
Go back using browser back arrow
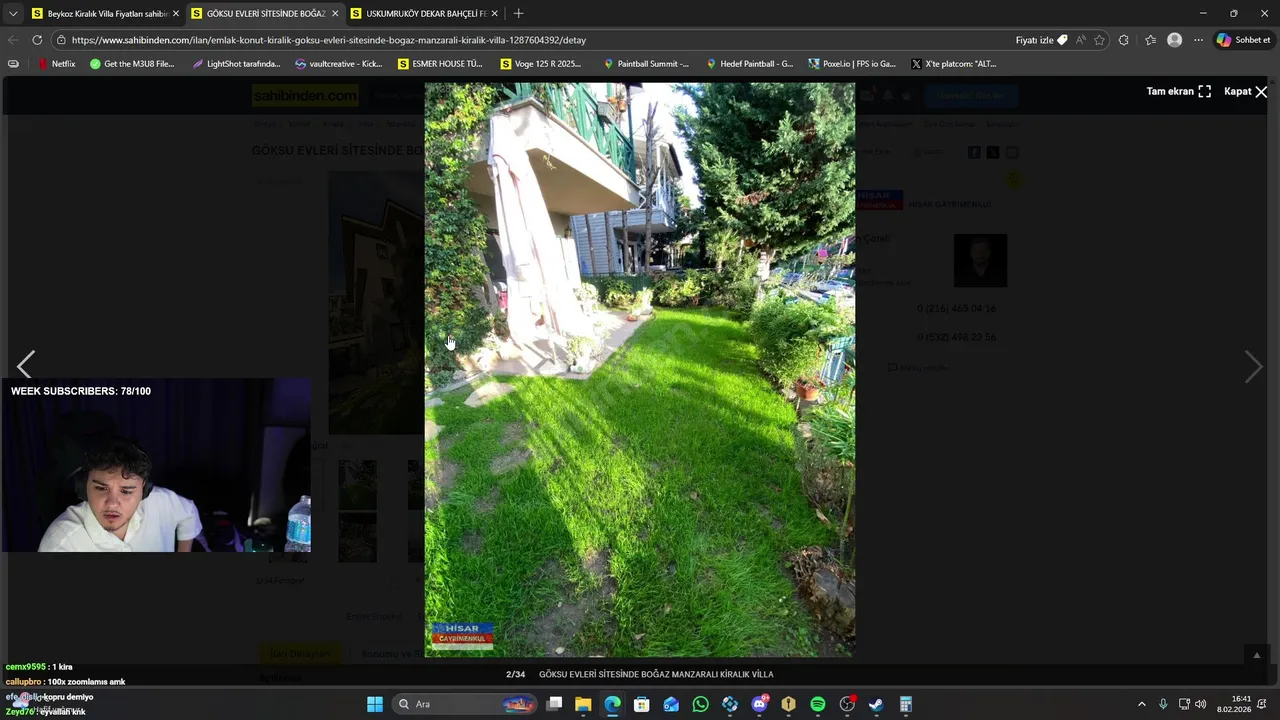click(13, 40)
